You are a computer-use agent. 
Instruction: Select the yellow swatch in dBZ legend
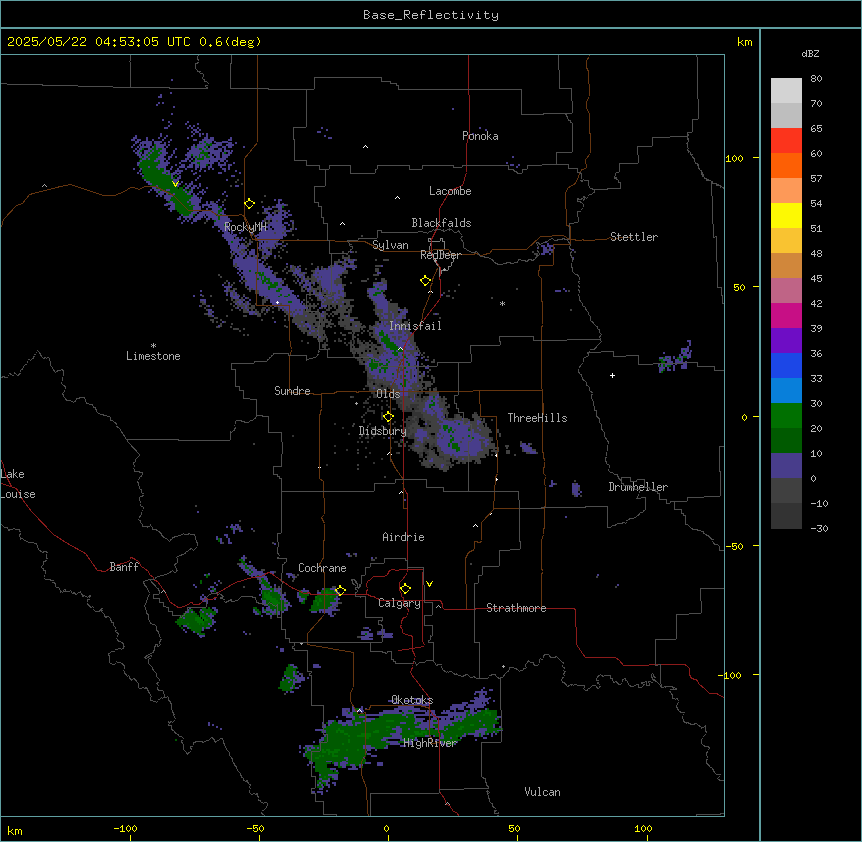786,215
